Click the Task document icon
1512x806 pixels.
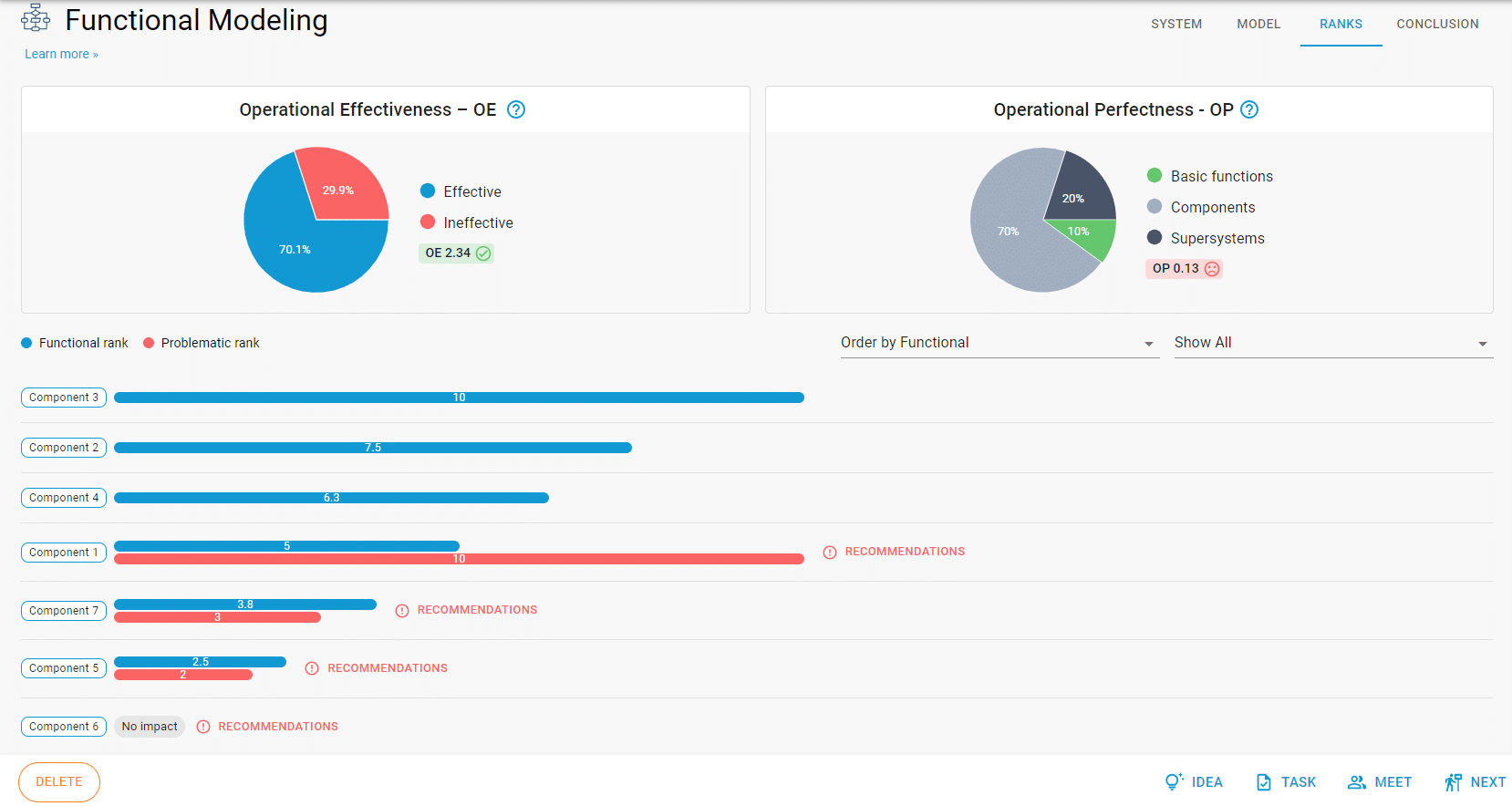click(1264, 782)
